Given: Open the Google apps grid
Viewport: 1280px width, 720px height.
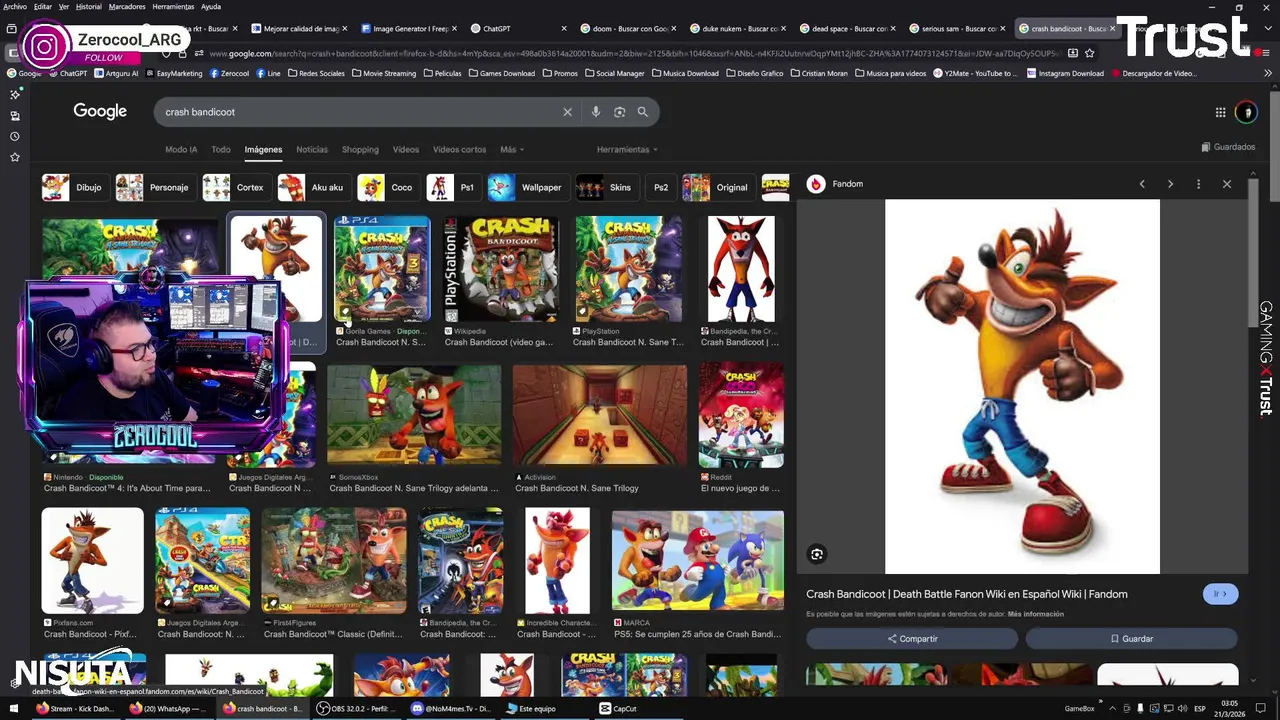Looking at the screenshot, I should click(1220, 113).
